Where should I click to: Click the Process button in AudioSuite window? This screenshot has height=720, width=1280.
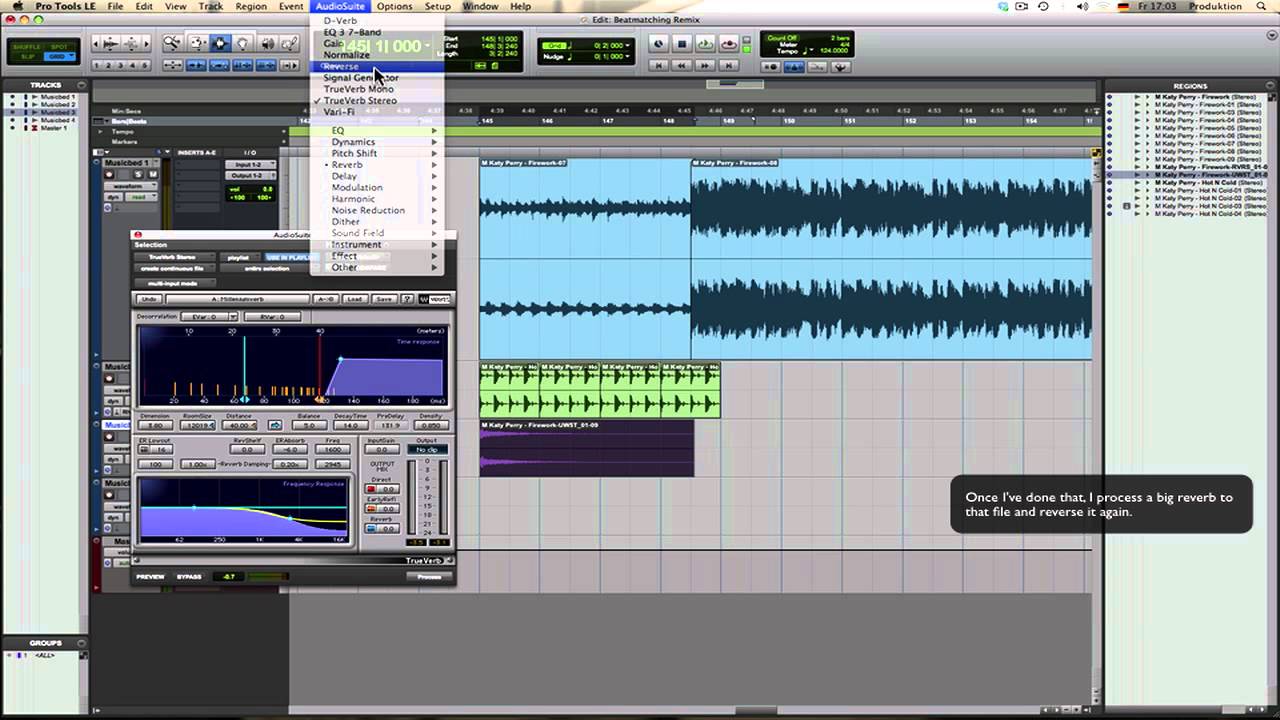429,577
